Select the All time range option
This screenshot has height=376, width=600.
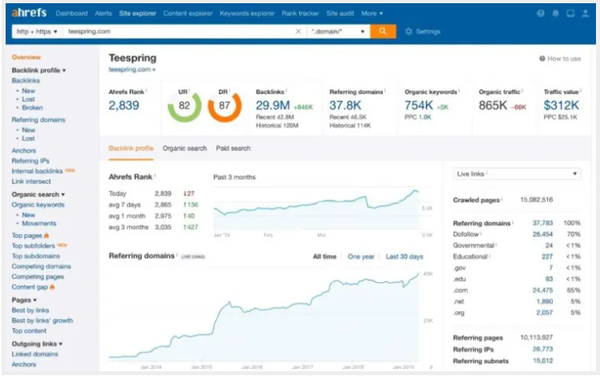324,257
